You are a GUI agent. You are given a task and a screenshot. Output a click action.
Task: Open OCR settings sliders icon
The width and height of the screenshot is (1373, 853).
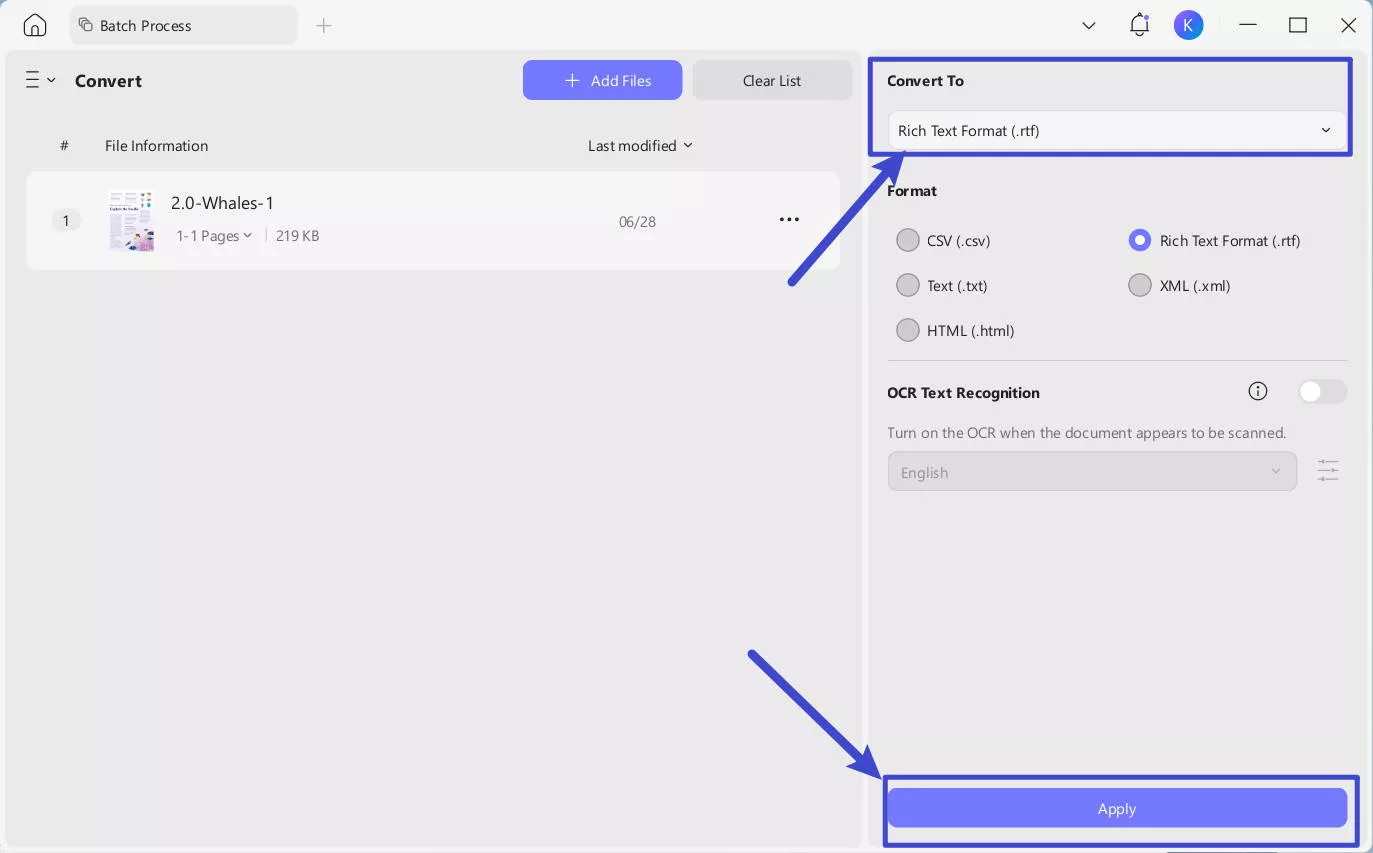point(1327,471)
